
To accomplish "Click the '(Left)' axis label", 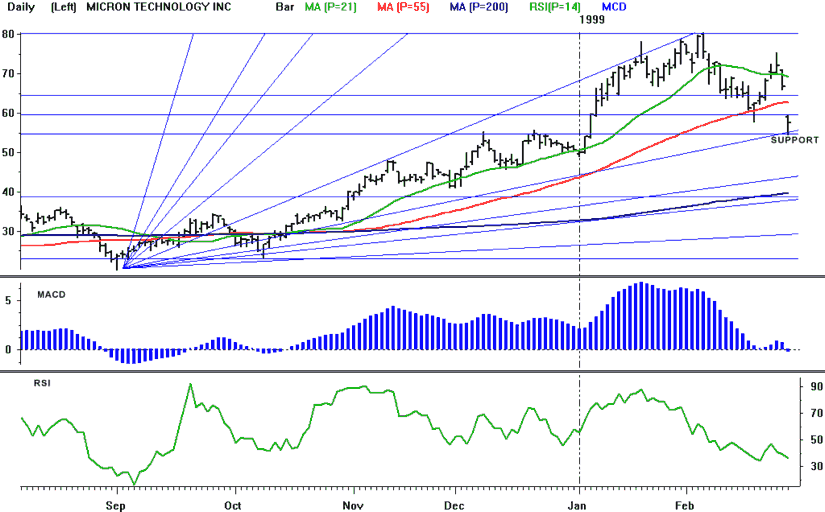I will pyautogui.click(x=64, y=7).
